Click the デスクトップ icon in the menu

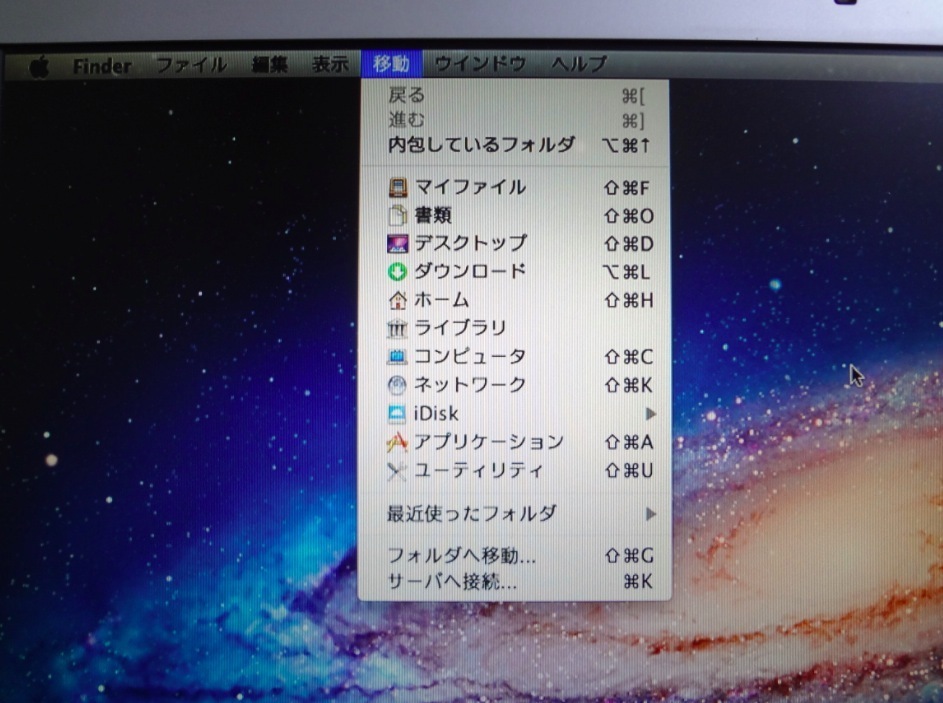(398, 243)
